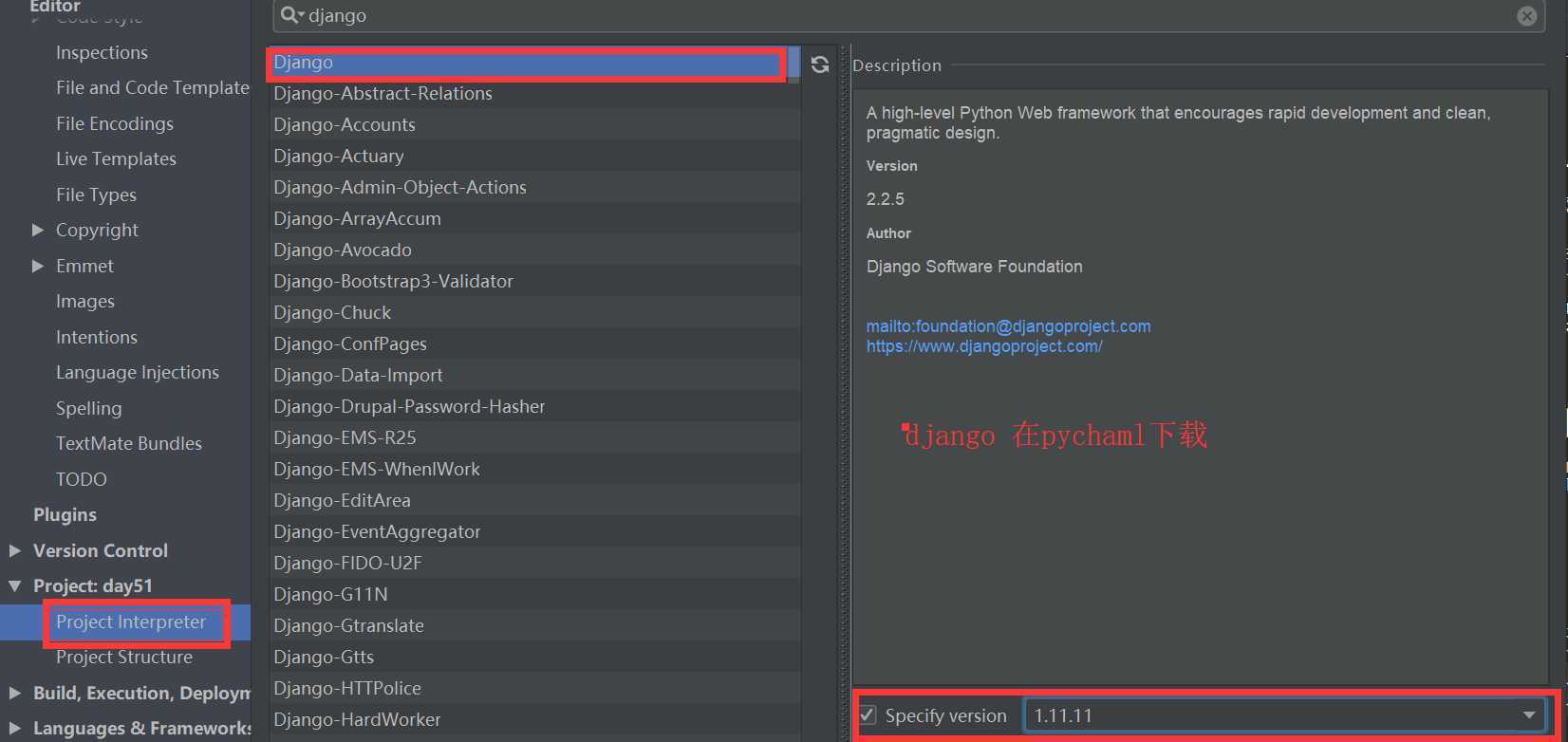Expand the Version Control section
Viewport: 1568px width, 742px height.
click(15, 550)
